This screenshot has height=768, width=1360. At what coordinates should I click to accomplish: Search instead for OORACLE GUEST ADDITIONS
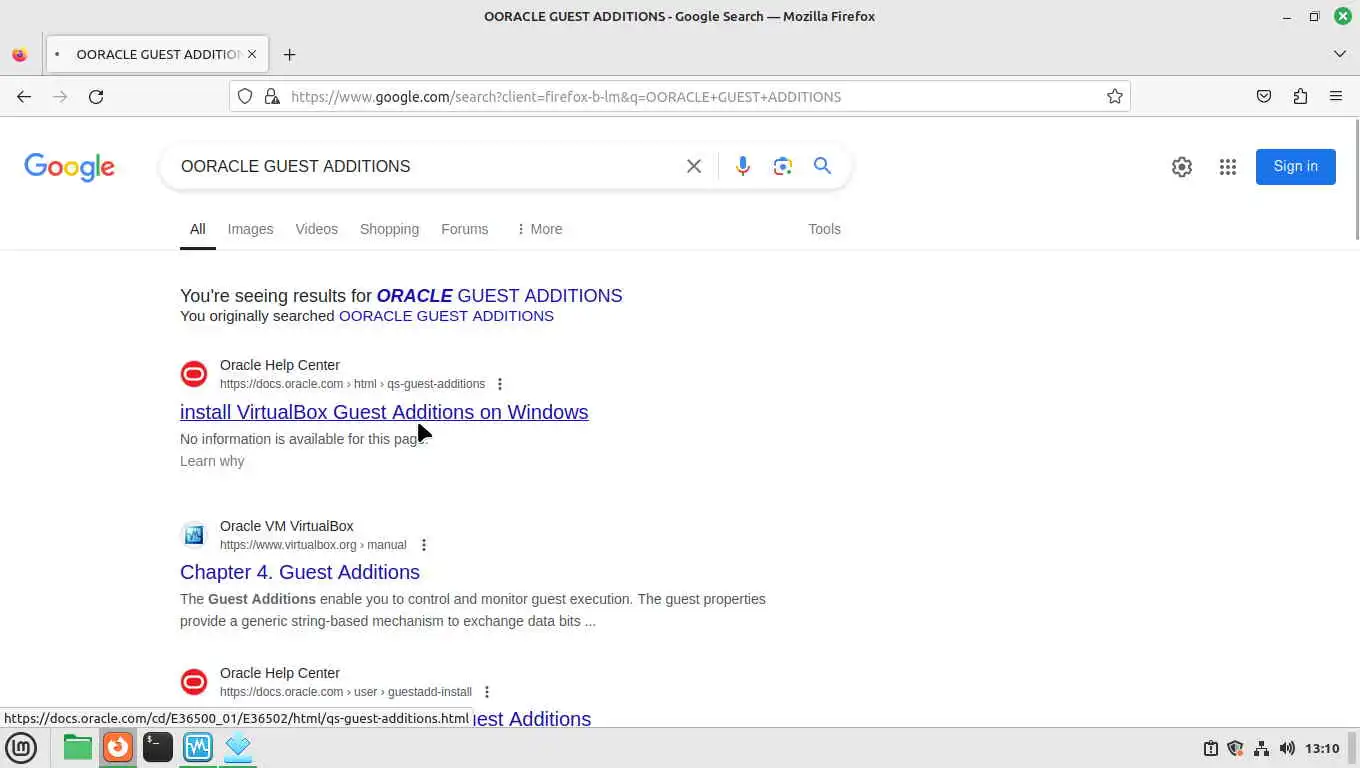pyautogui.click(x=446, y=316)
